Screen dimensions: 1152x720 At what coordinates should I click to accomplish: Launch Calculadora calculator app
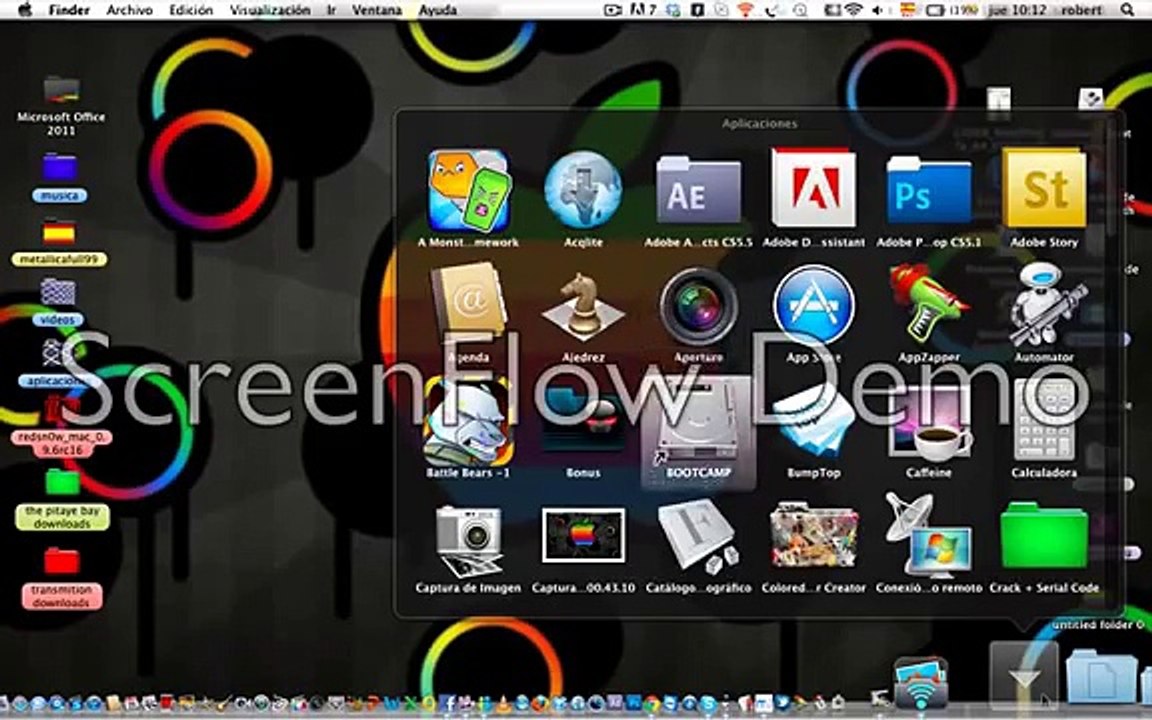[1044, 421]
